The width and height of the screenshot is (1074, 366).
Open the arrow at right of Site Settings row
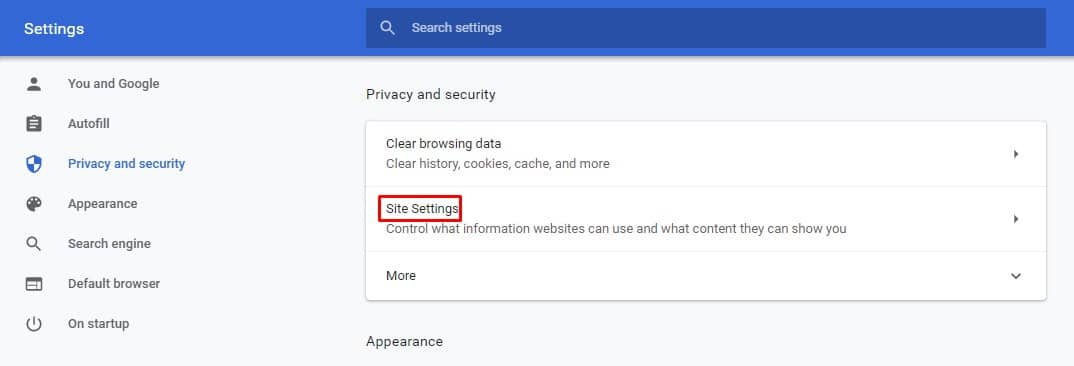pos(1016,219)
